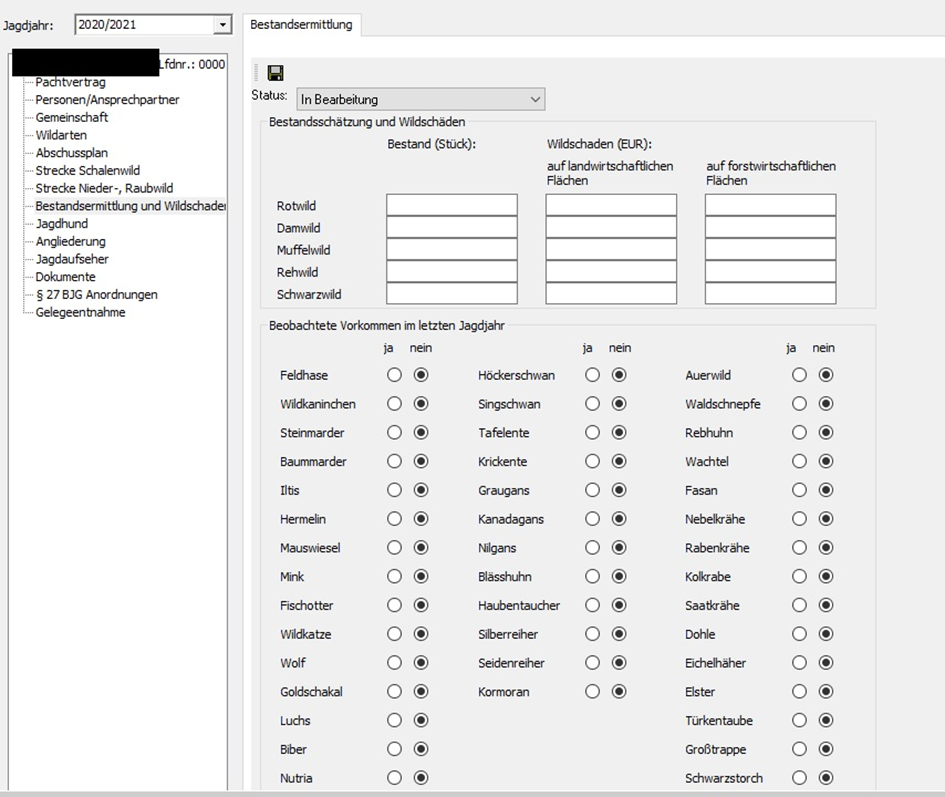Click the save floppy disk icon
Image resolution: width=945 pixels, height=797 pixels.
click(276, 73)
